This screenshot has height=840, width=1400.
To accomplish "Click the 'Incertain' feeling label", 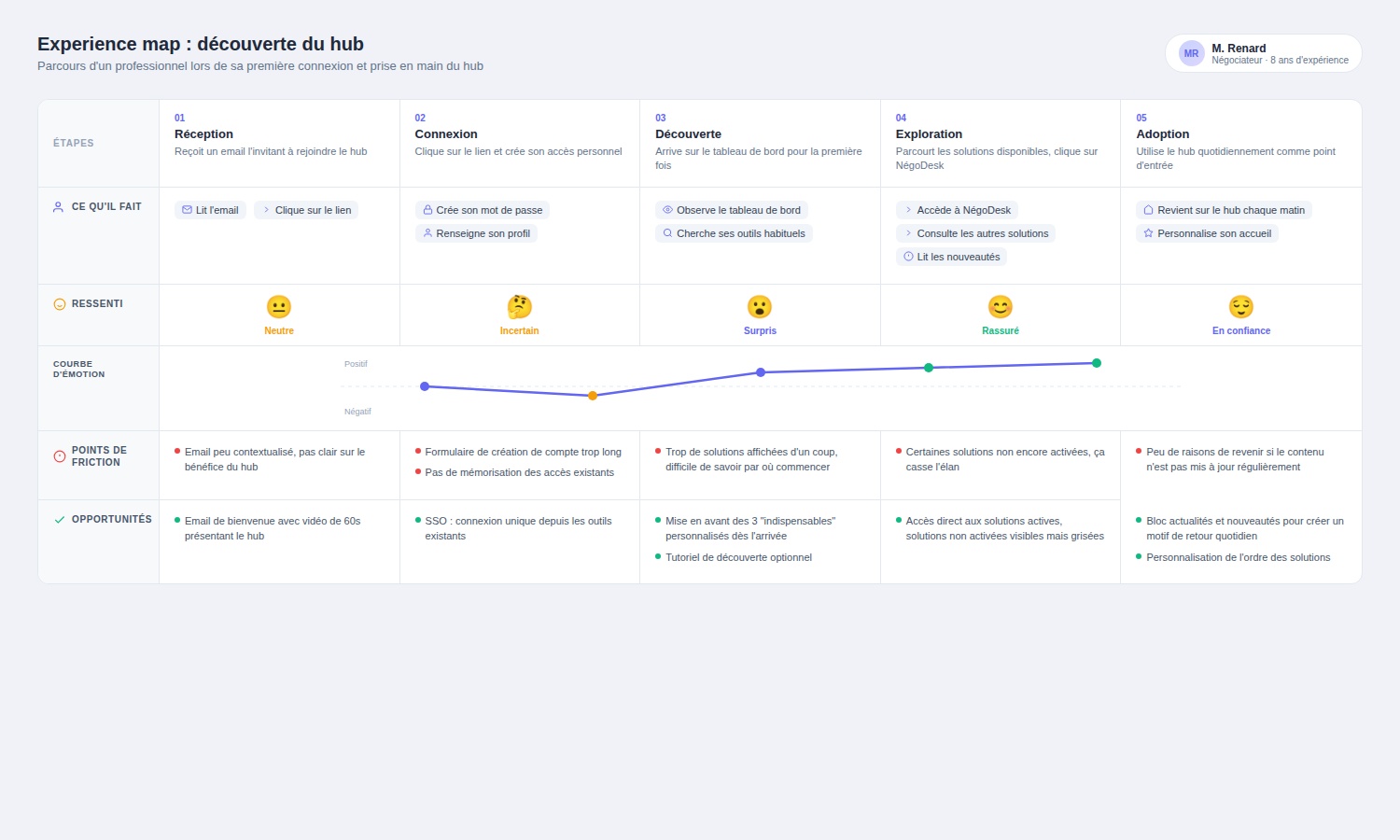I will [x=519, y=330].
